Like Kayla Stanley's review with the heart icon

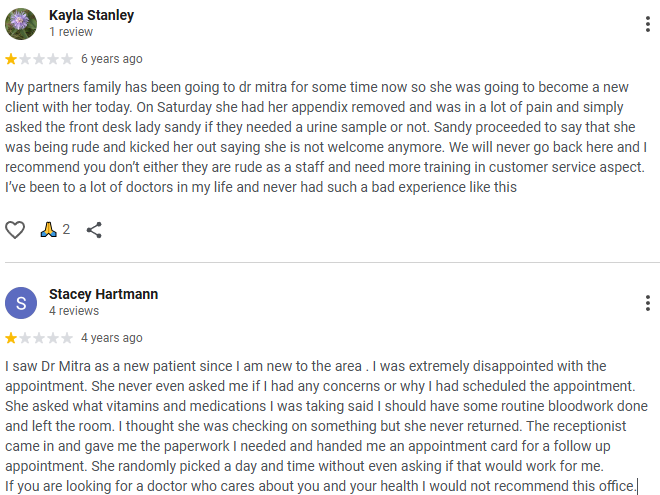coord(15,230)
